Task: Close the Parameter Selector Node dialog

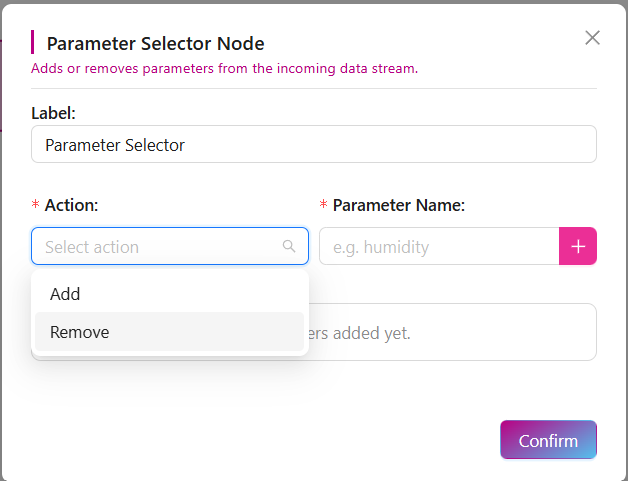Action: (x=592, y=38)
